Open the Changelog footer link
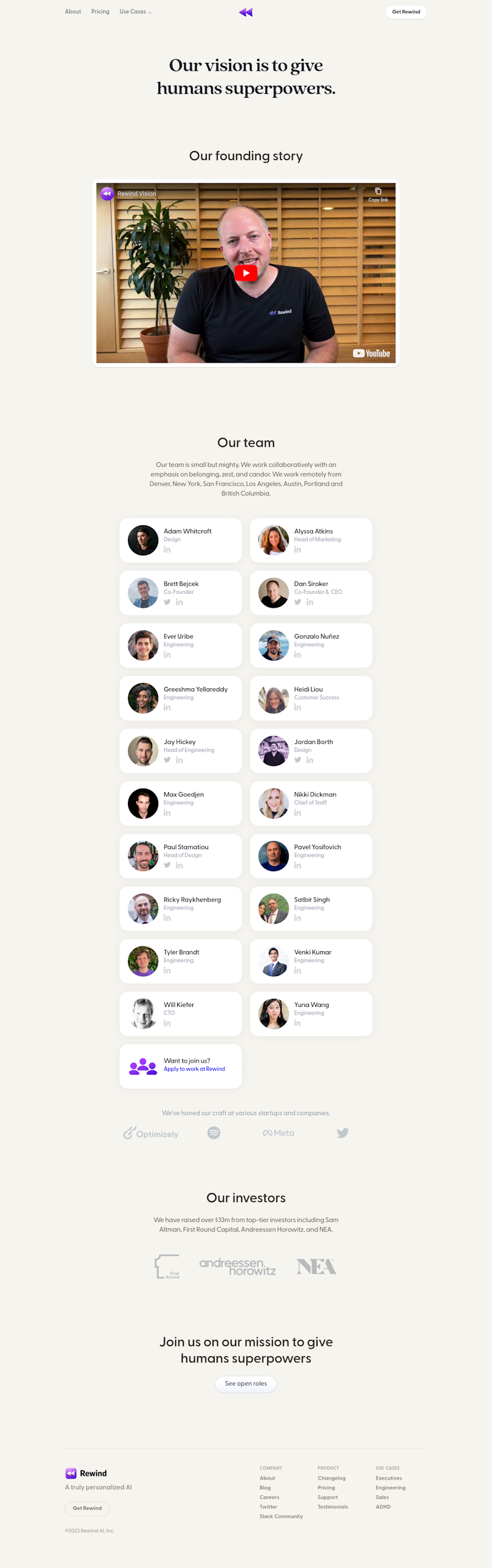 tap(331, 1478)
